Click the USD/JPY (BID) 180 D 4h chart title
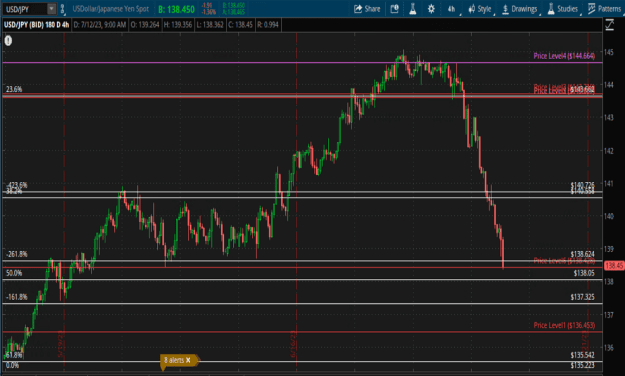 tap(36, 25)
